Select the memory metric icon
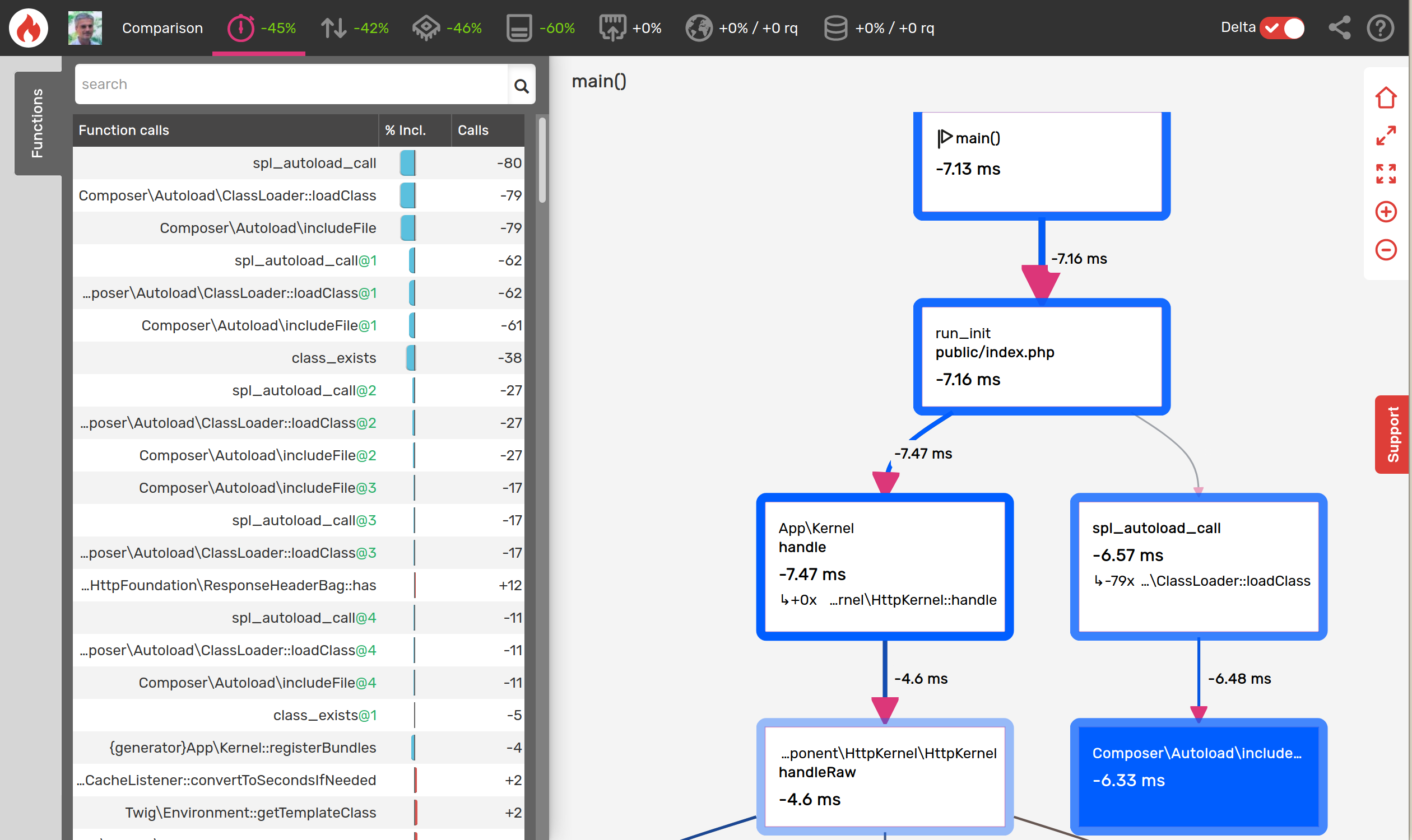 519,27
